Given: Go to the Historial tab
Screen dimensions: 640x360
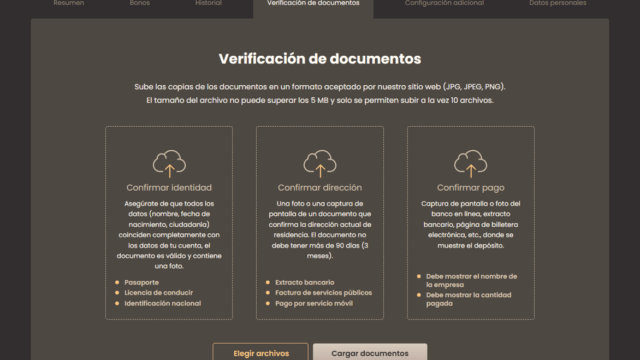Looking at the screenshot, I should tap(209, 3).
